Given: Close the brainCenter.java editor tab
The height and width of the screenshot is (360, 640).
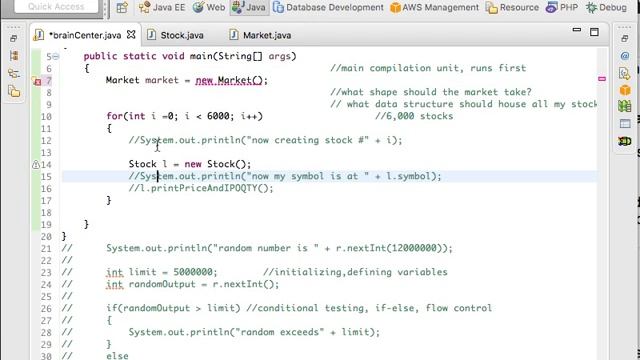Looking at the screenshot, I should (x=131, y=35).
